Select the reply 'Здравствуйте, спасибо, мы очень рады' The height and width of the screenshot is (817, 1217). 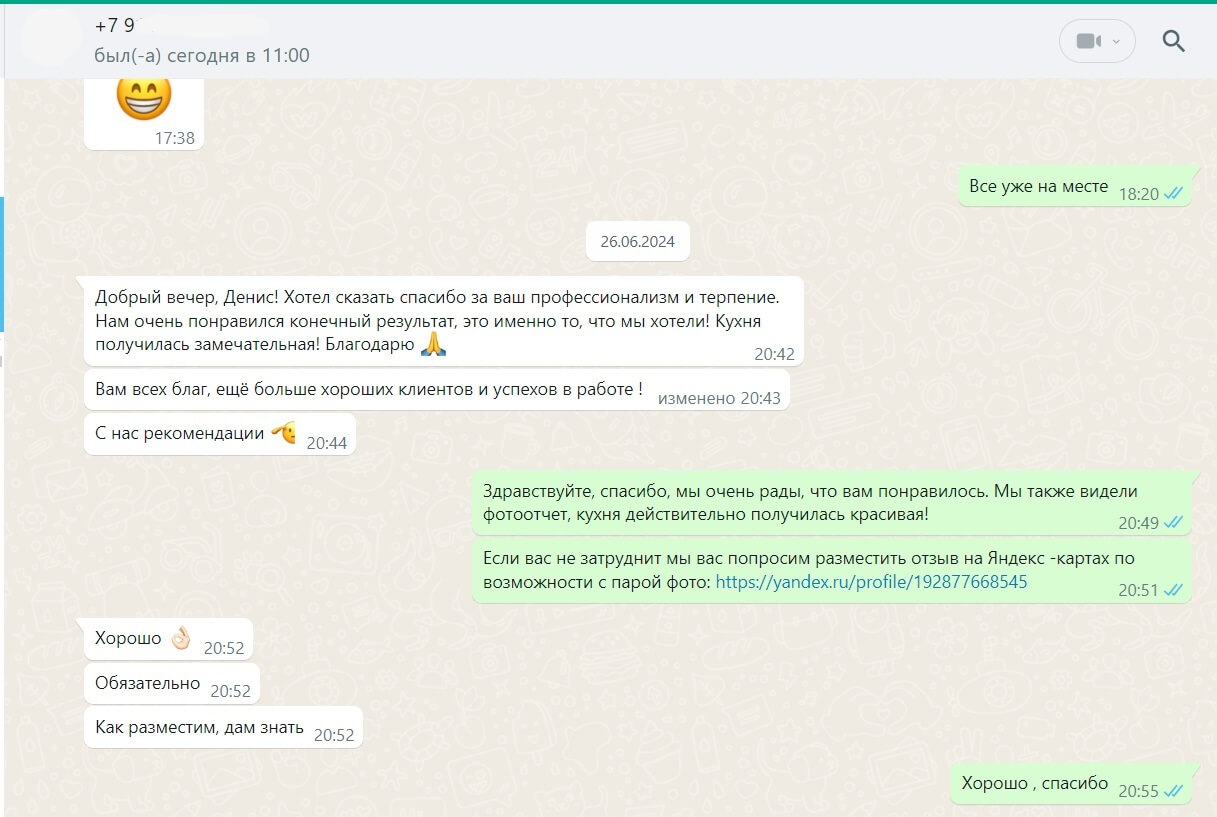(832, 503)
